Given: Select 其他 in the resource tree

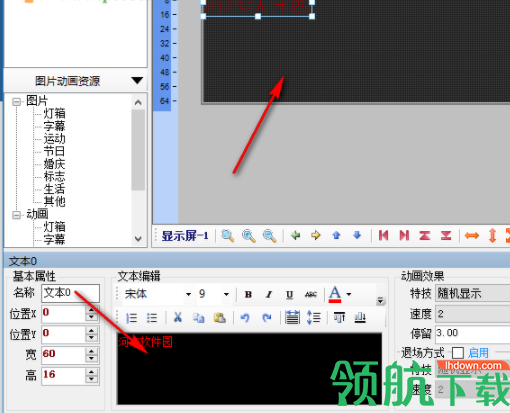Looking at the screenshot, I should pos(54,201).
